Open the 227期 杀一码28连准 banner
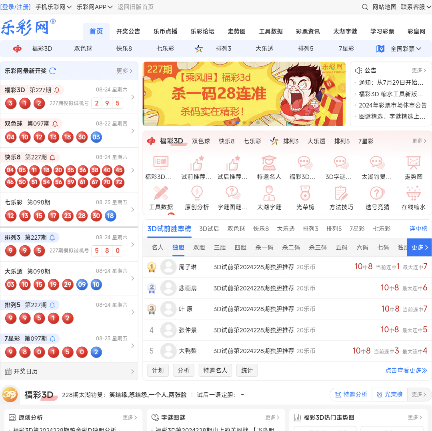This screenshot has width=432, height=431. [244, 94]
